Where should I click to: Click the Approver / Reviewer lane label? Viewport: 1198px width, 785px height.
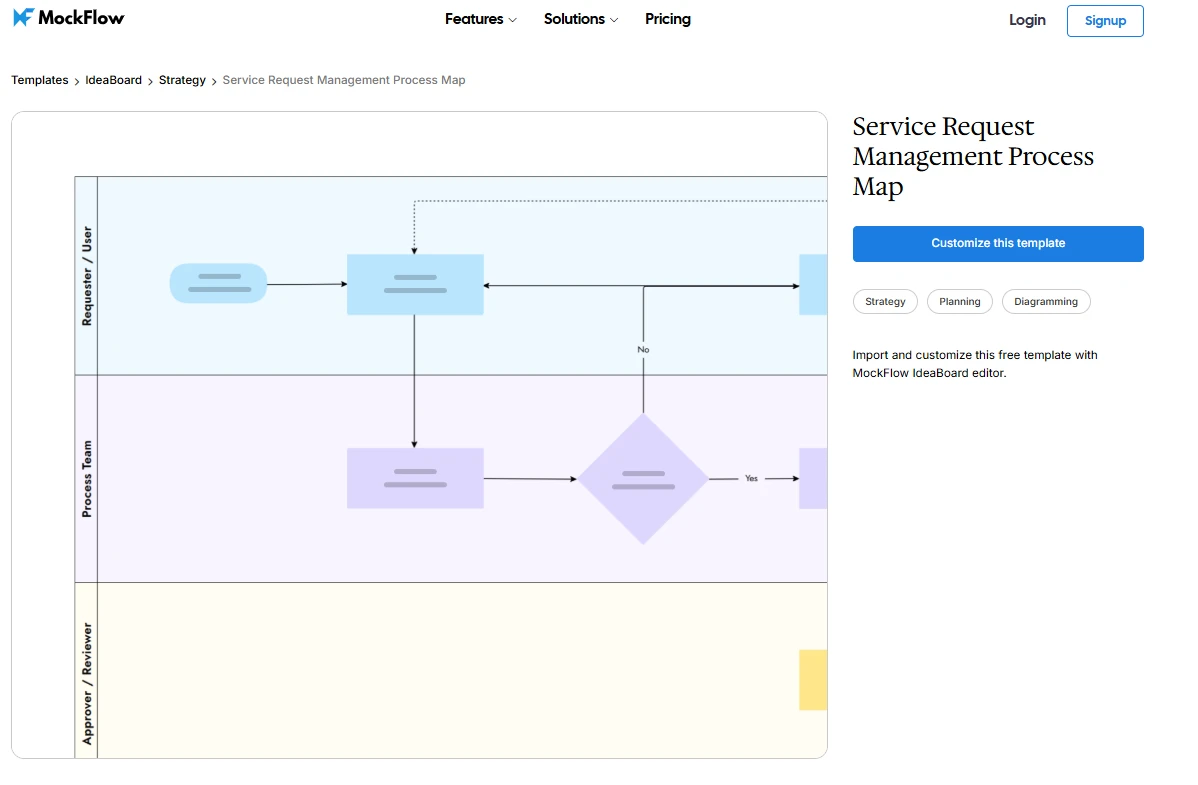(86, 683)
